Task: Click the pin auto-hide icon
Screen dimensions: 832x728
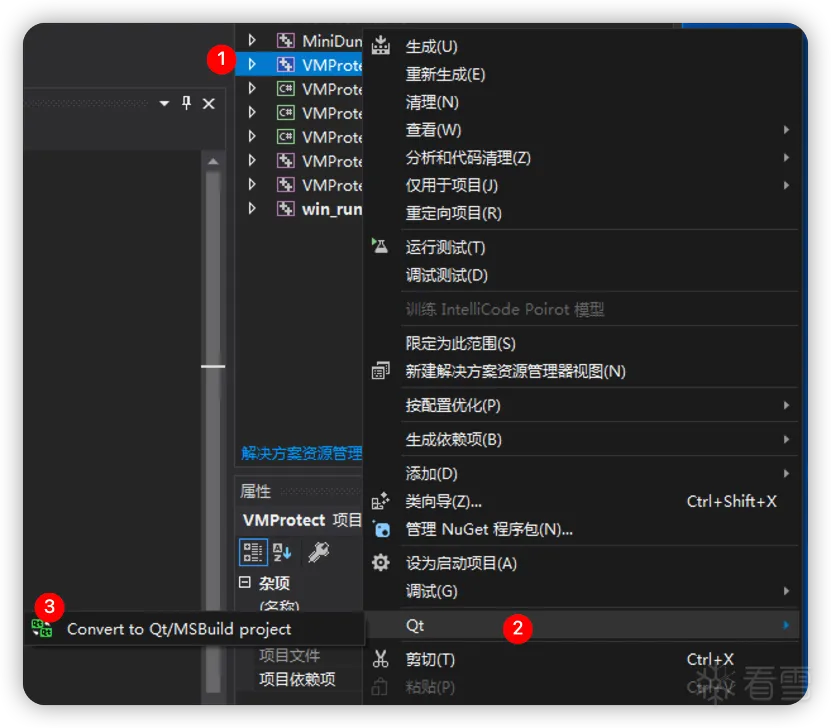Action: (186, 103)
